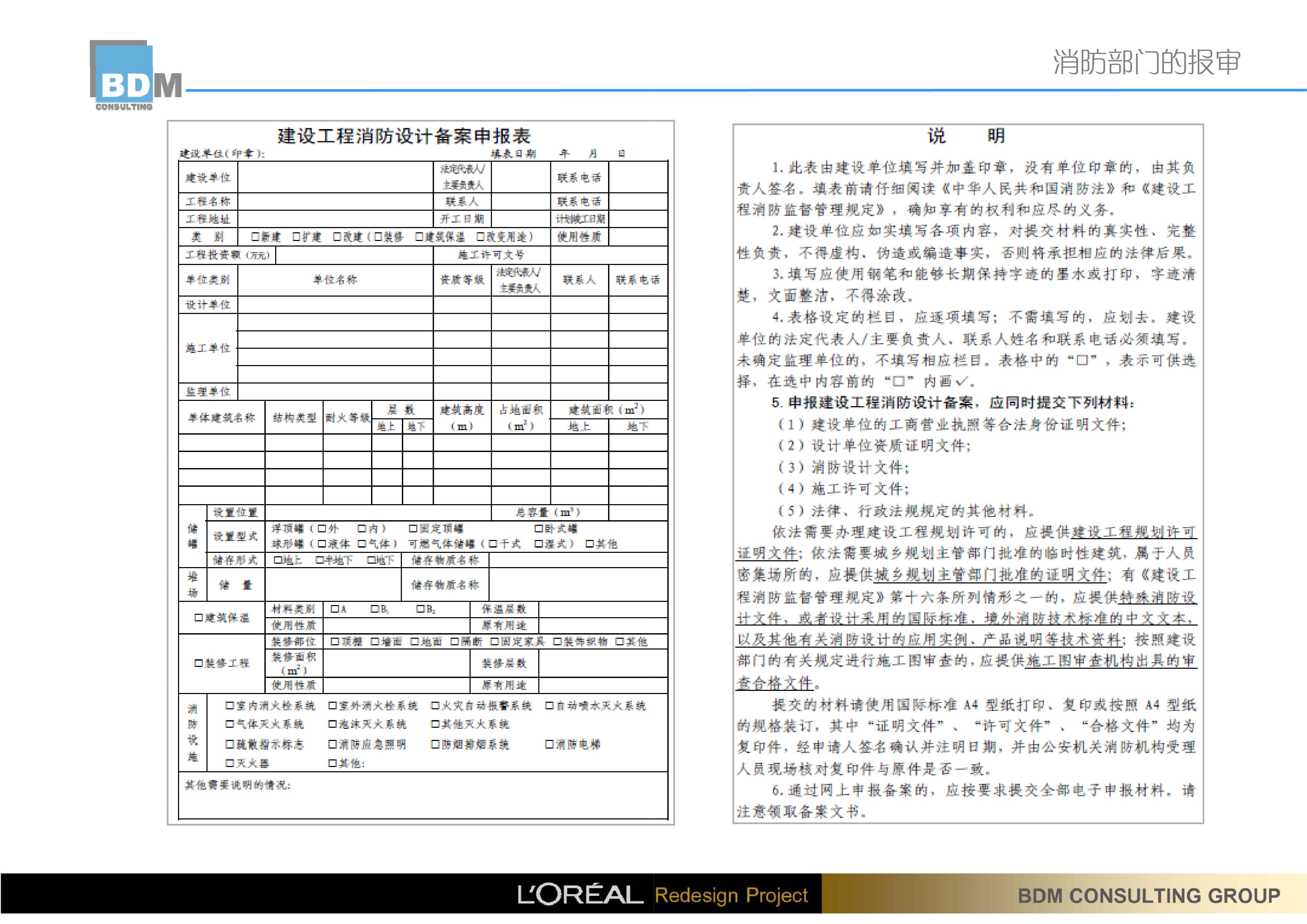Check 室内消火栓系统 under fire facilities
This screenshot has height=924, width=1307.
pyautogui.click(x=230, y=706)
